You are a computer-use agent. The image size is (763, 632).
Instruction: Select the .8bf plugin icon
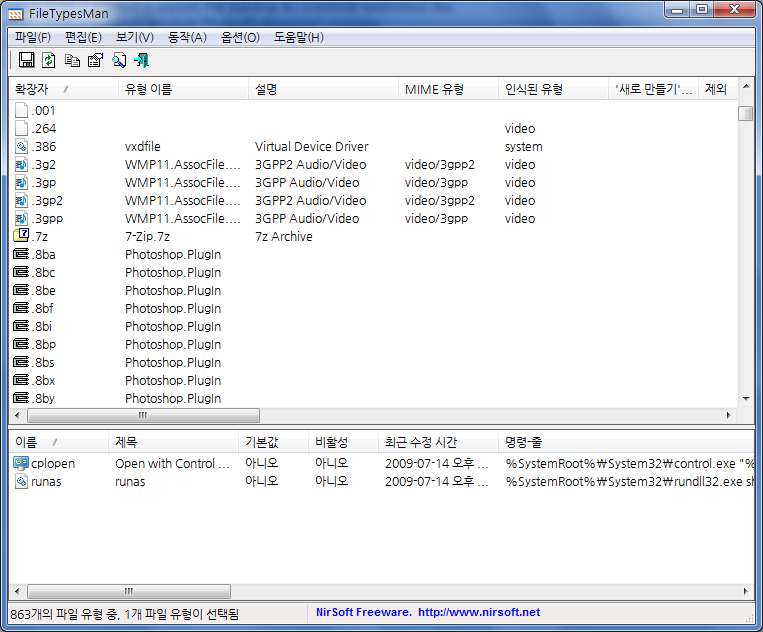click(21, 308)
